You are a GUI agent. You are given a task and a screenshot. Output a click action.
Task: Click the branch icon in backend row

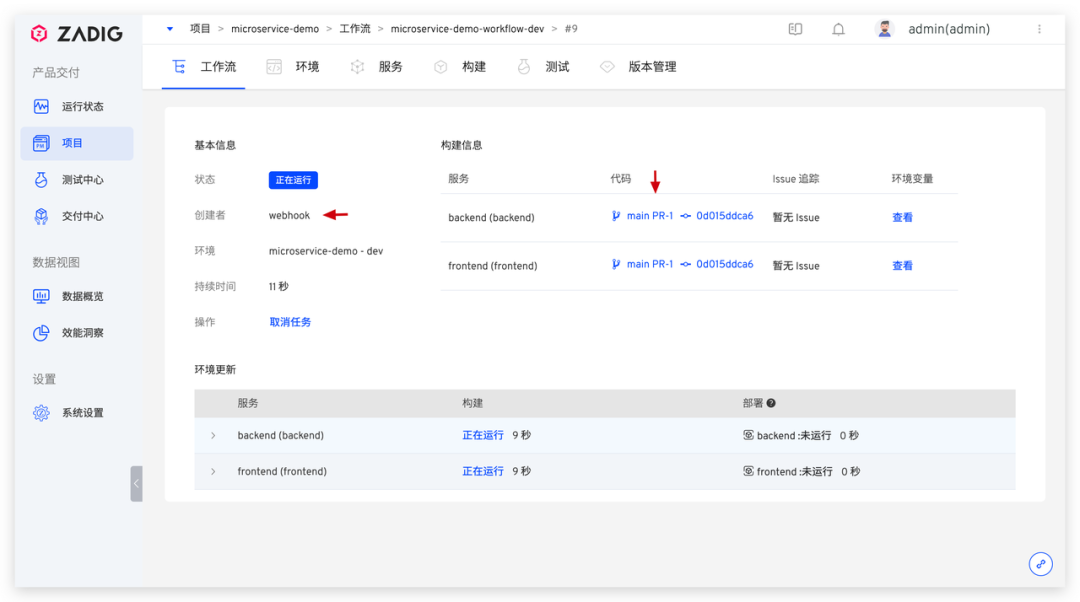616,216
